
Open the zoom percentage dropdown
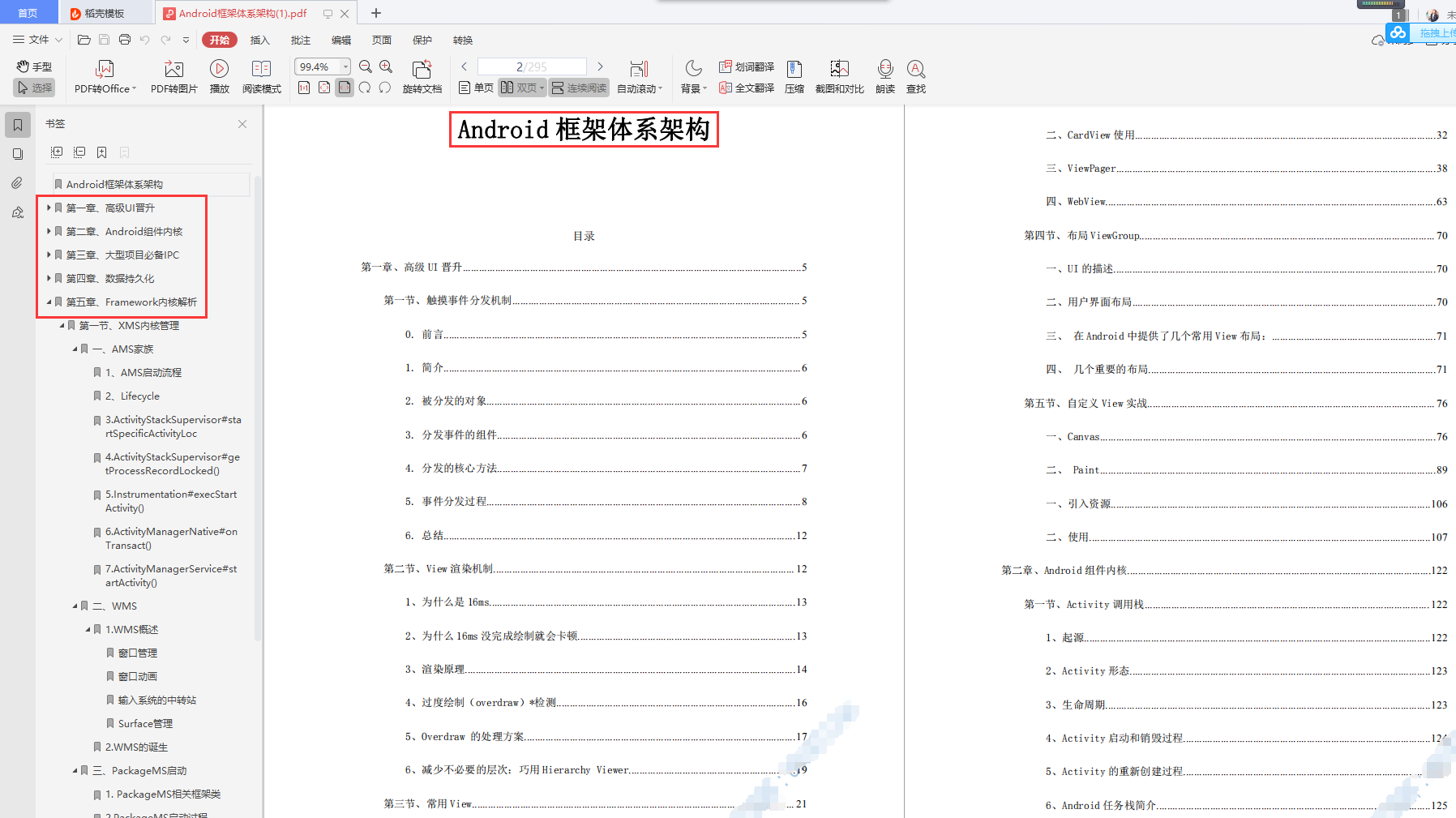[346, 66]
